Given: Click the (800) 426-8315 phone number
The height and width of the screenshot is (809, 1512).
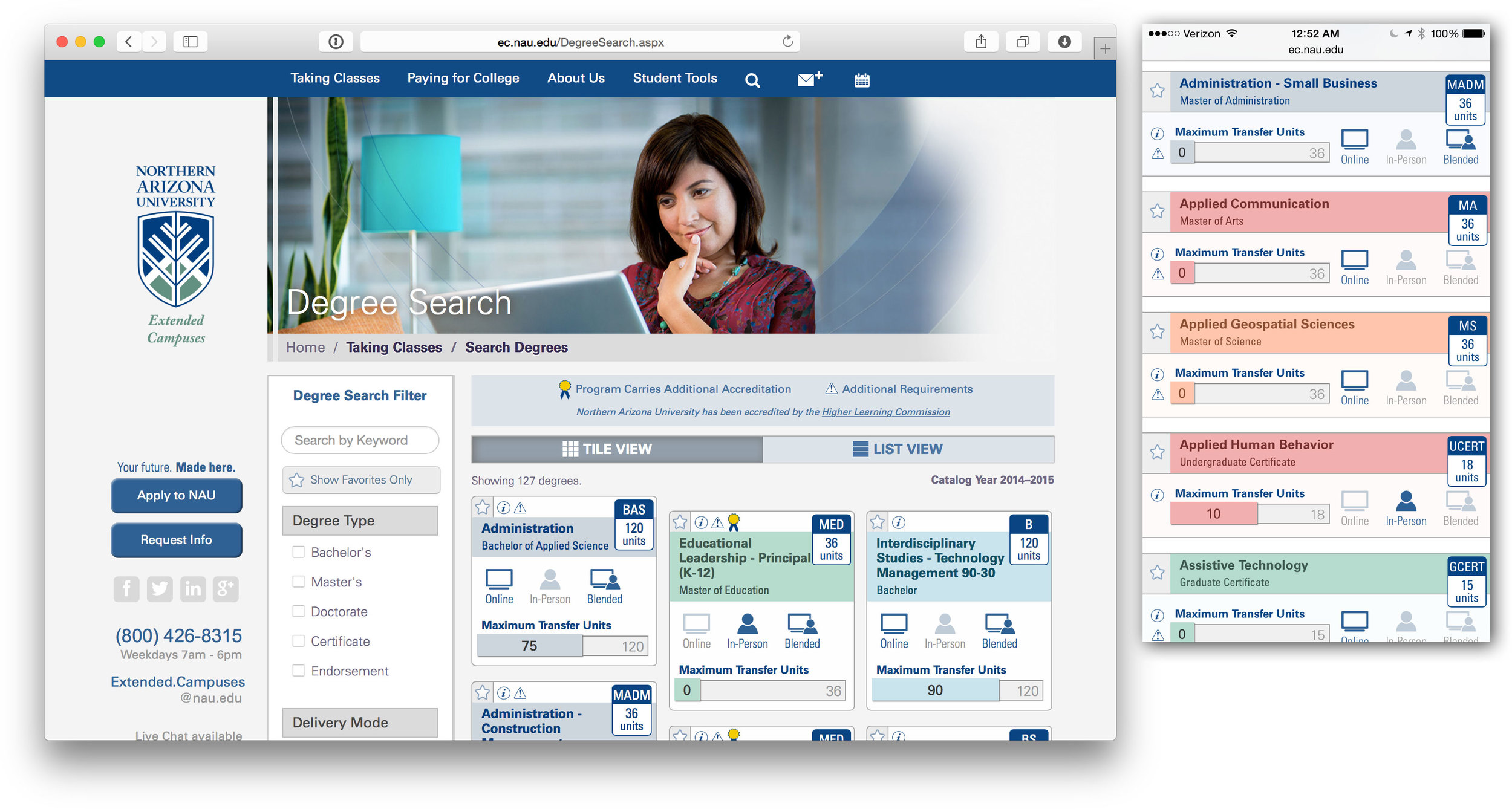Looking at the screenshot, I should (178, 635).
